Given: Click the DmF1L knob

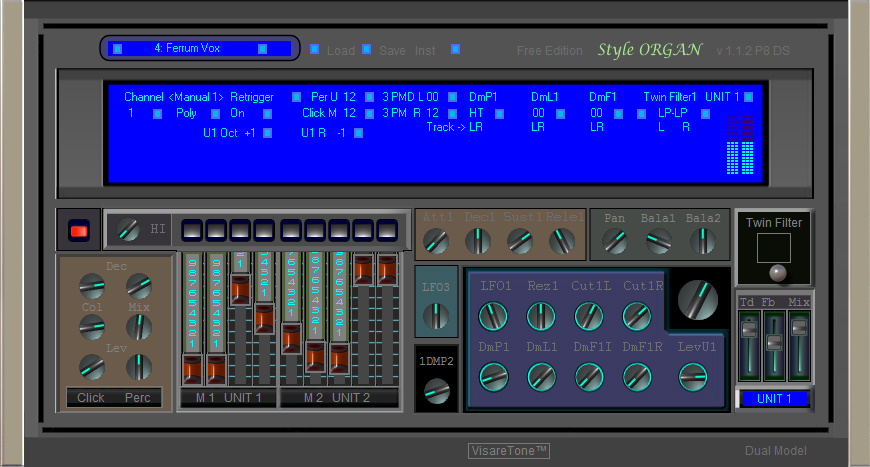Looking at the screenshot, I should (x=589, y=377).
